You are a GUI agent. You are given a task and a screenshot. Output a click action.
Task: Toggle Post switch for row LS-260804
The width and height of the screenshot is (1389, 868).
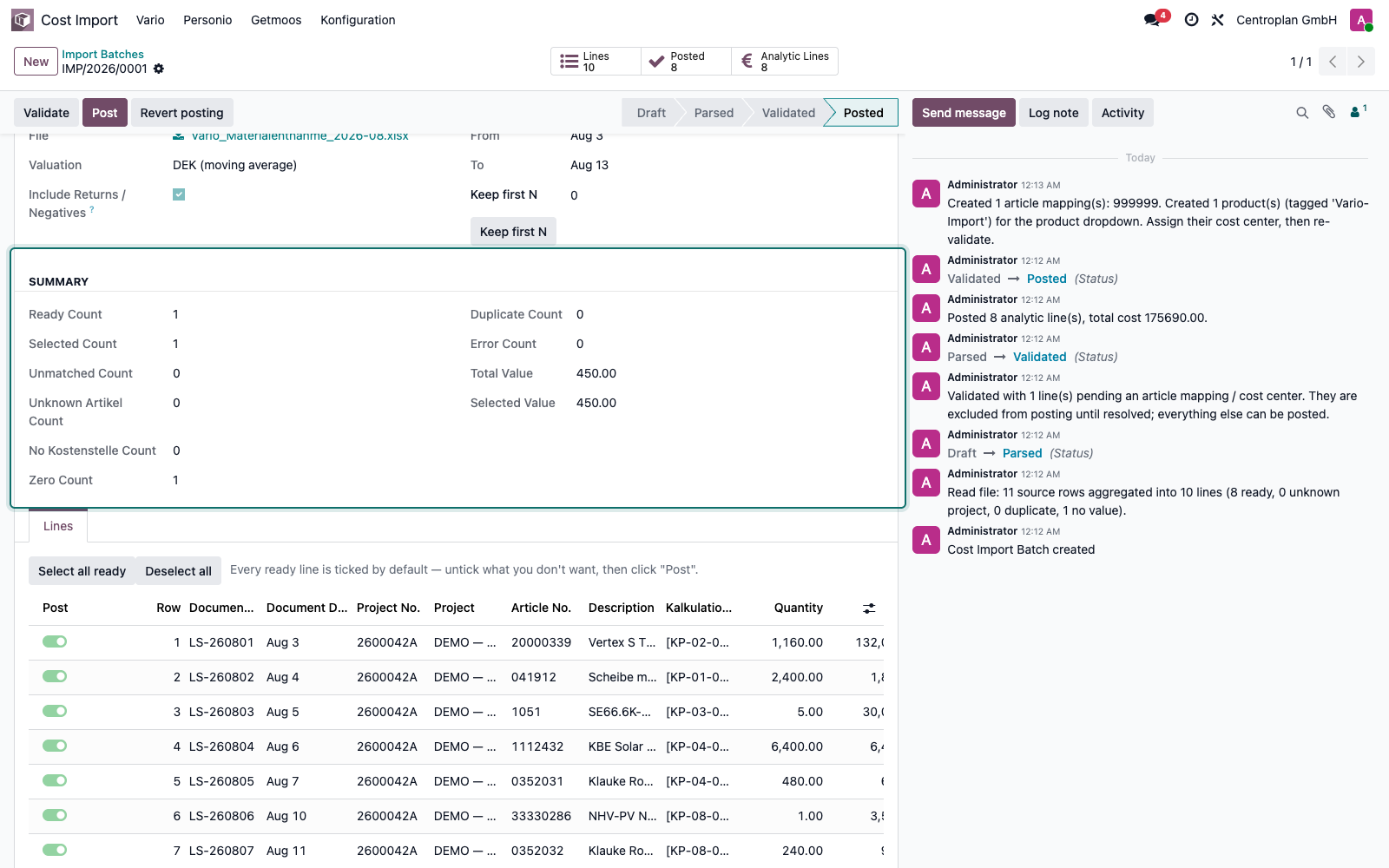(55, 746)
